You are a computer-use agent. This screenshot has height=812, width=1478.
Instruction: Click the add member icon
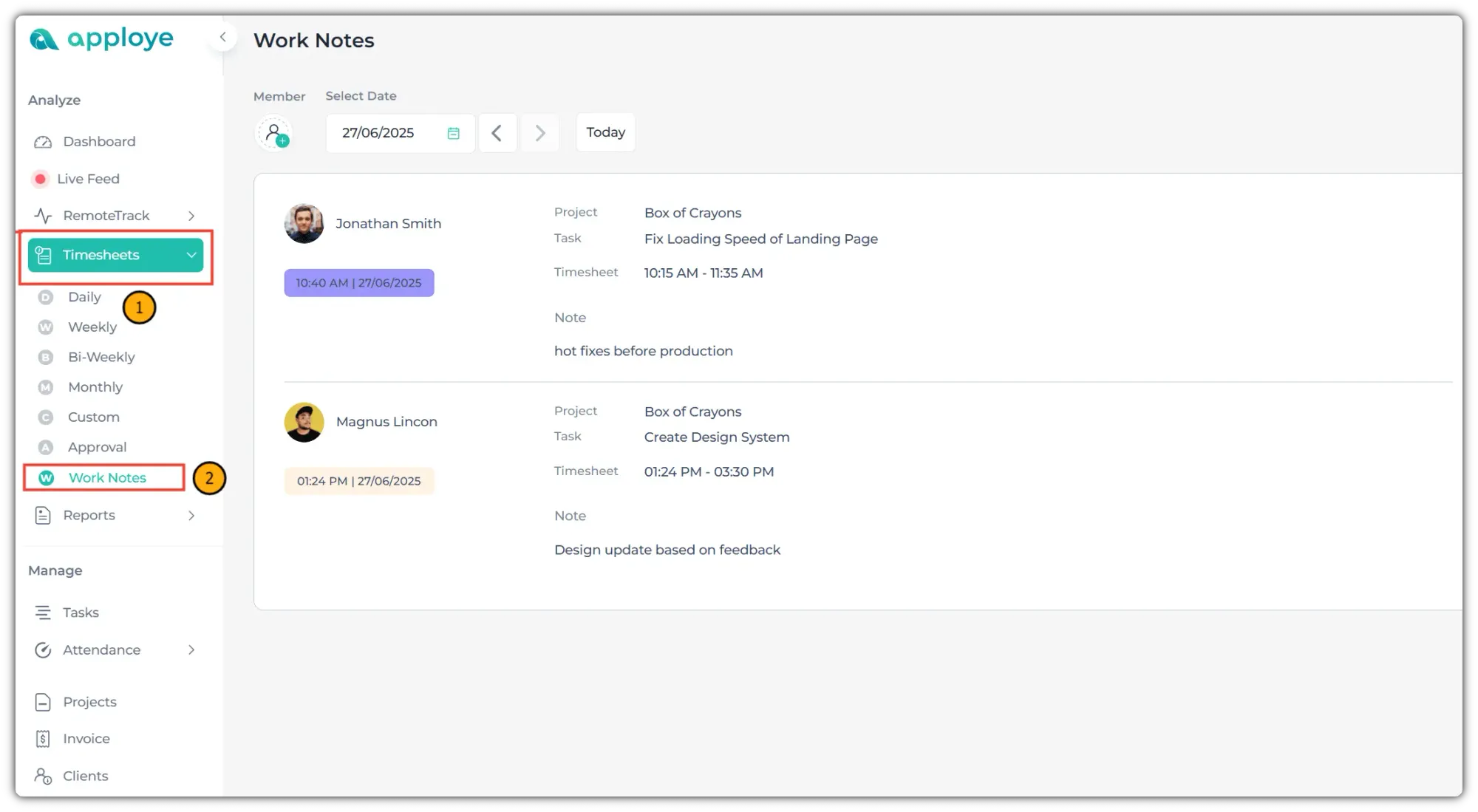[x=274, y=134]
